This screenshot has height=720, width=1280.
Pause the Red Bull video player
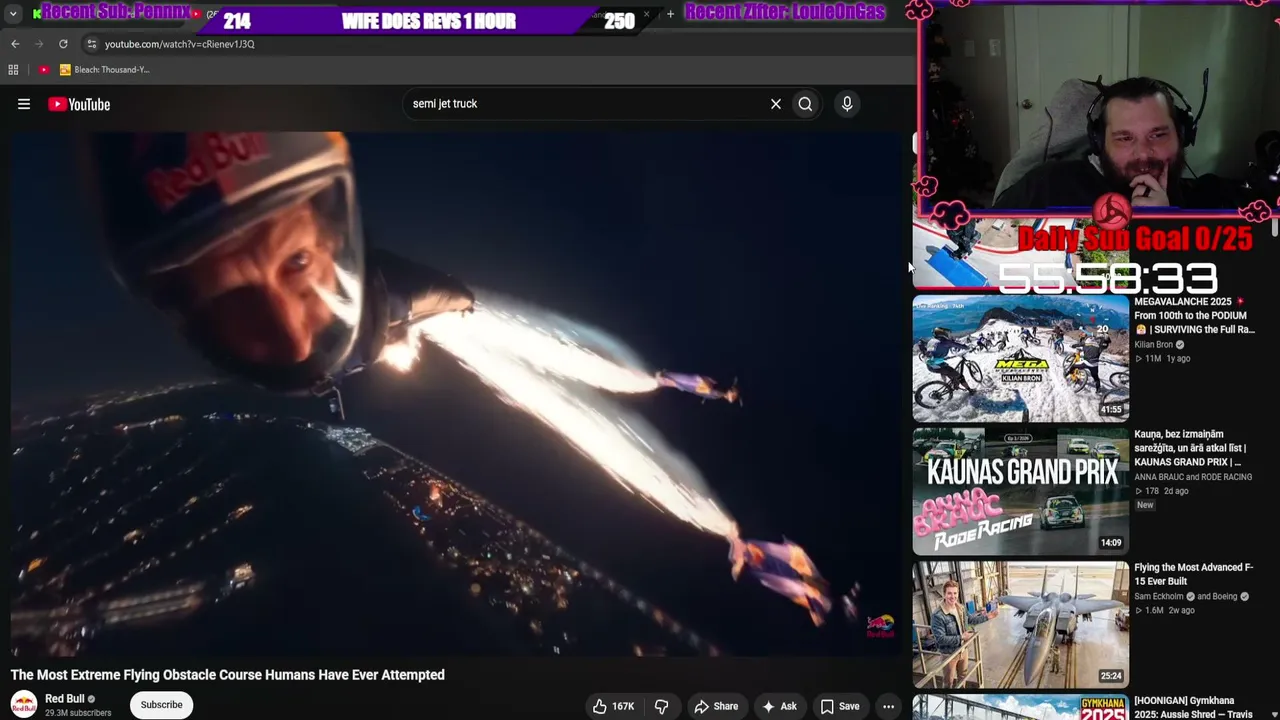[x=456, y=395]
